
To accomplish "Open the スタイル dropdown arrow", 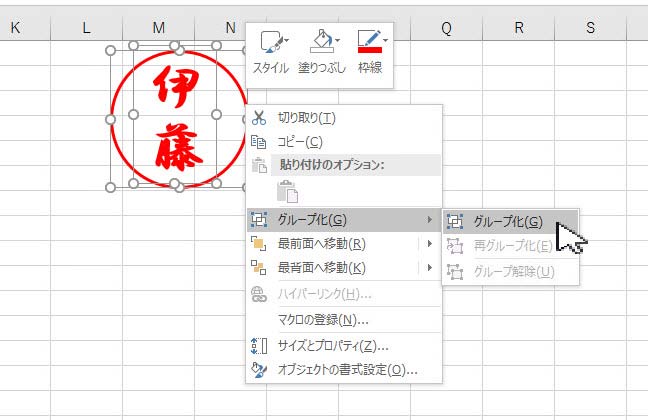I will click(x=286, y=41).
